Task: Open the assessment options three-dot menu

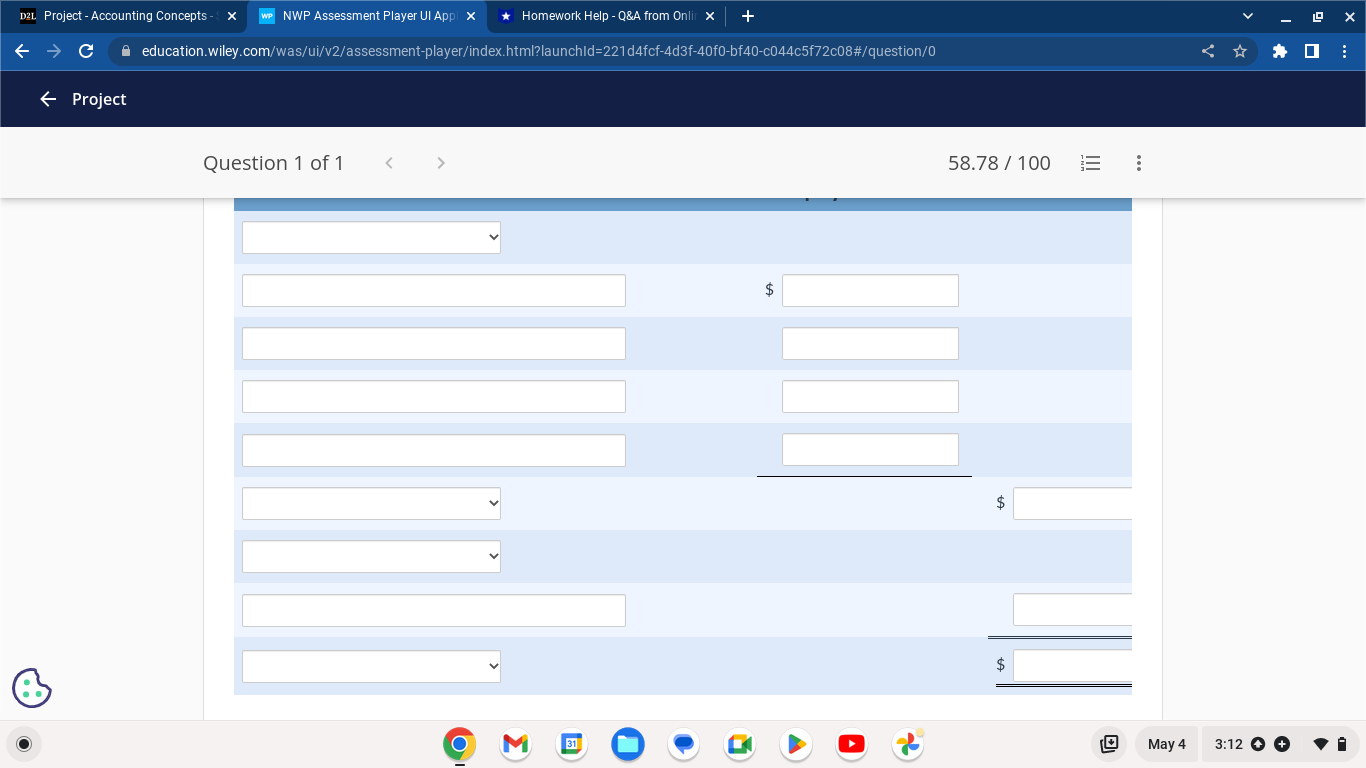Action: point(1138,163)
